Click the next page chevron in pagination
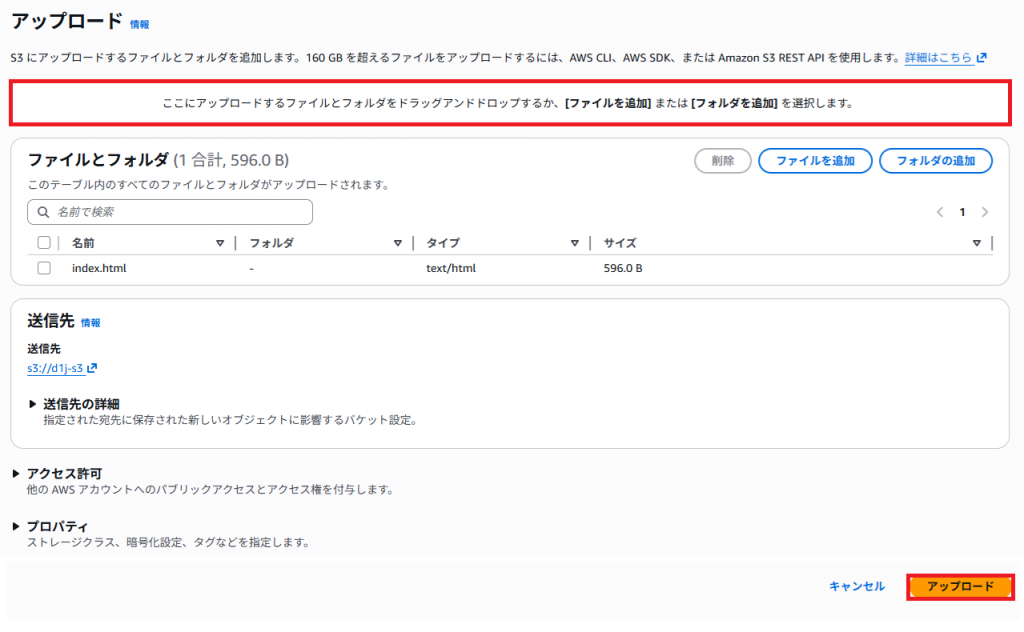 click(985, 212)
